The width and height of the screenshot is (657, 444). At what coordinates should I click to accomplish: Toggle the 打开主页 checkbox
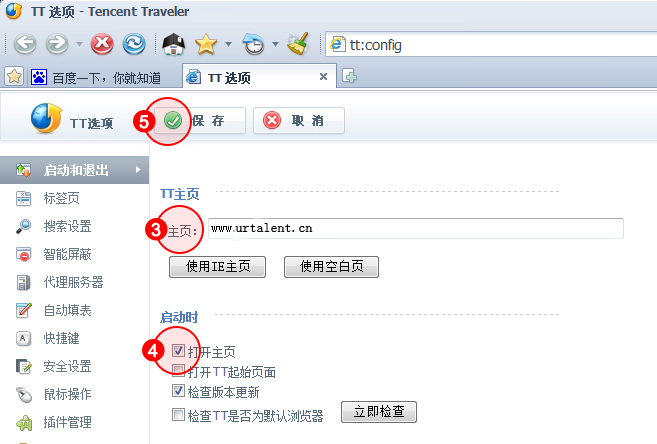pos(178,351)
